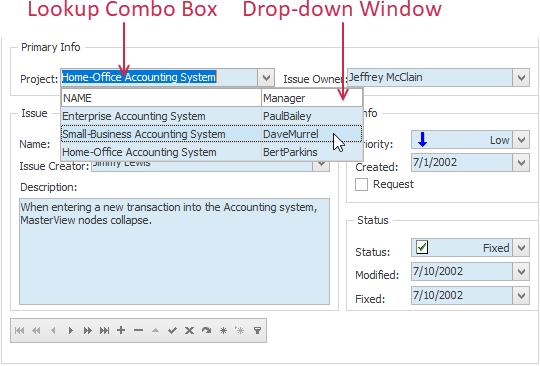The height and width of the screenshot is (366, 540).
Task: Open filter with funnel icon
Action: pos(257,331)
